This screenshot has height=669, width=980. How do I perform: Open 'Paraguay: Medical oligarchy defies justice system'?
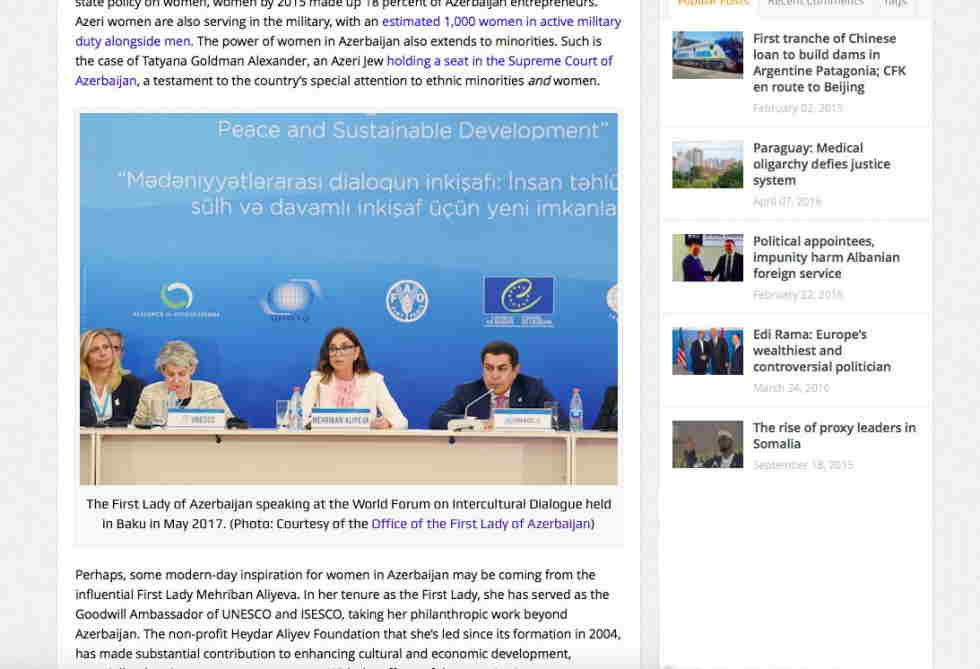(x=821, y=164)
